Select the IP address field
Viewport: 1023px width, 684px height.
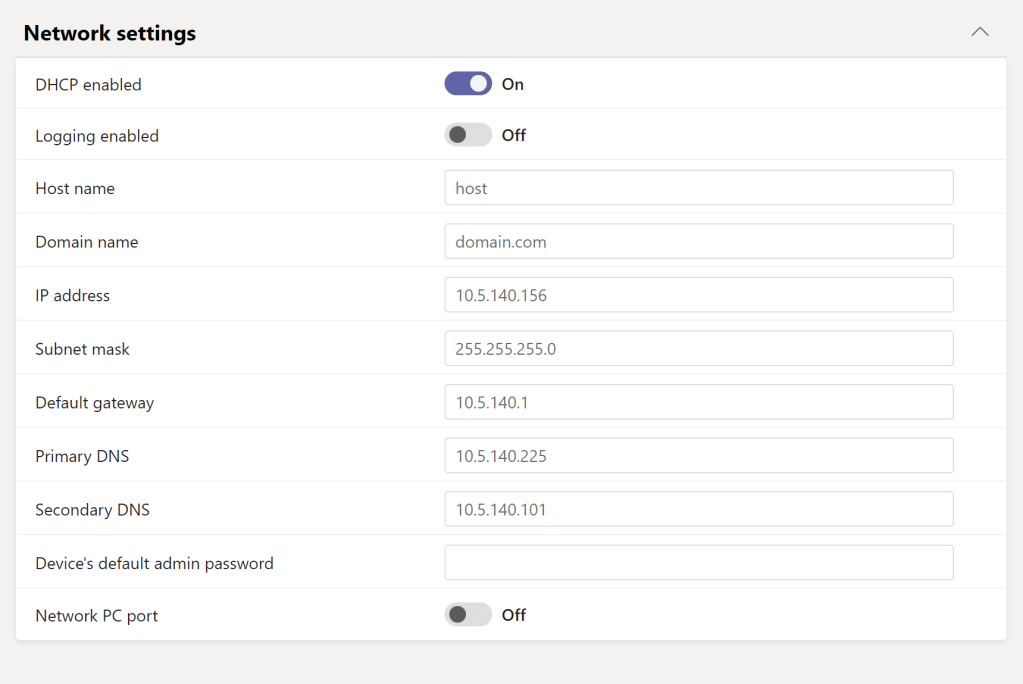pyautogui.click(x=698, y=295)
